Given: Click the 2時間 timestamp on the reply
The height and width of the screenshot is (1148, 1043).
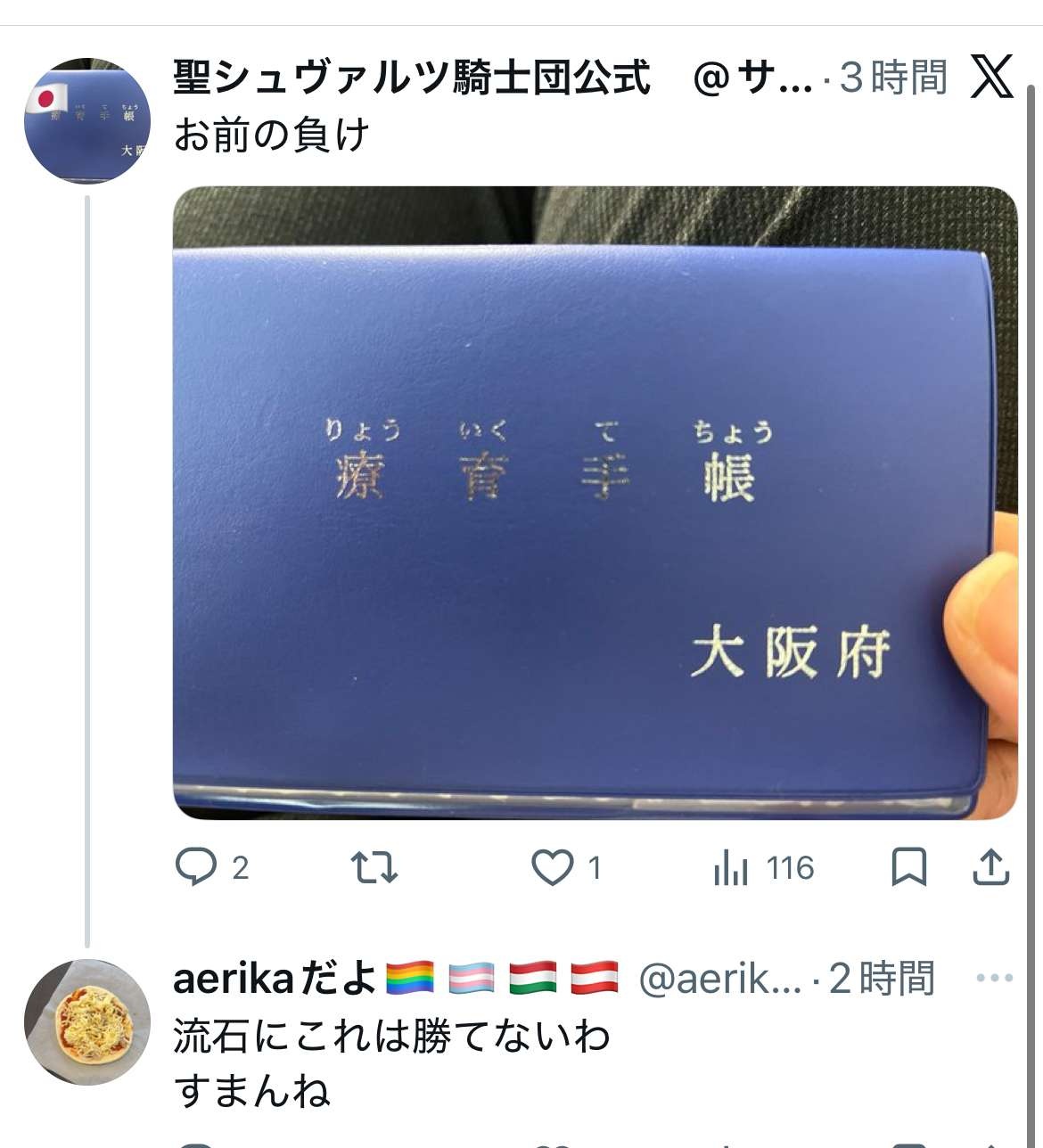Looking at the screenshot, I should [882, 978].
